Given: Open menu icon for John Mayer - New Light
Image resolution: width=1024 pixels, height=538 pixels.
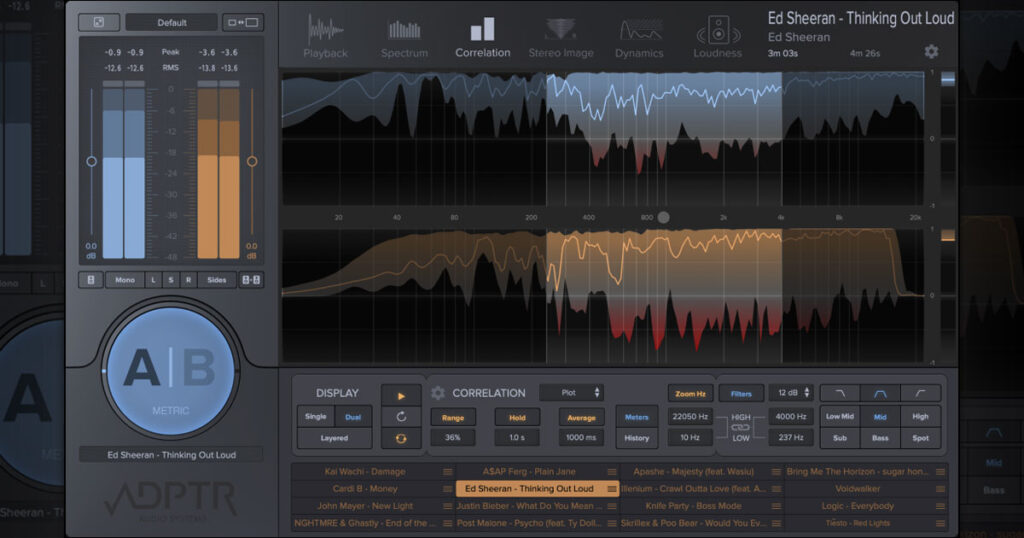Looking at the screenshot, I should click(x=447, y=506).
